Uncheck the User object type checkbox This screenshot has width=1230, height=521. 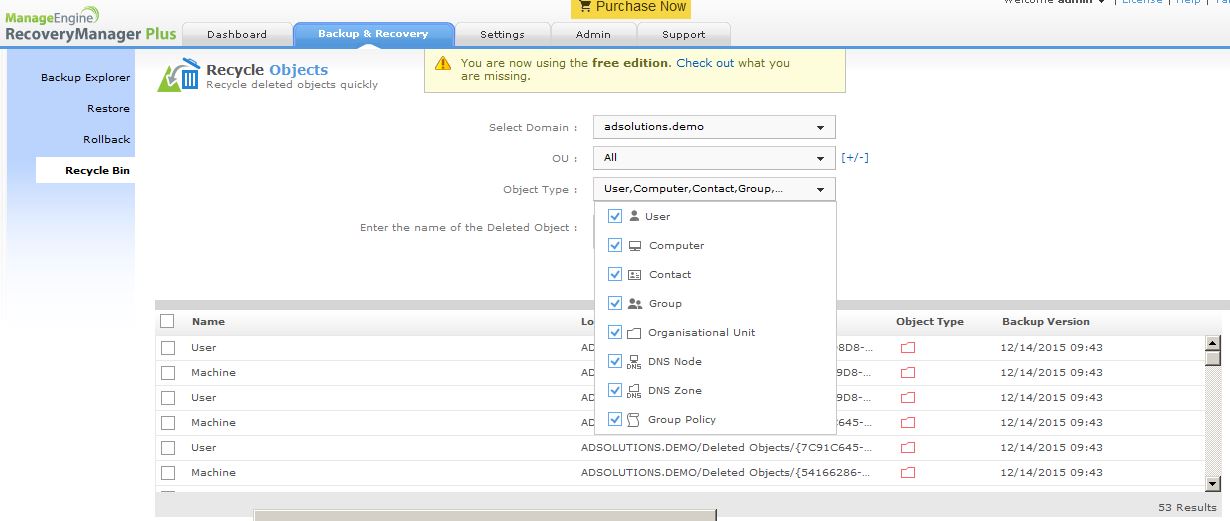coord(615,216)
